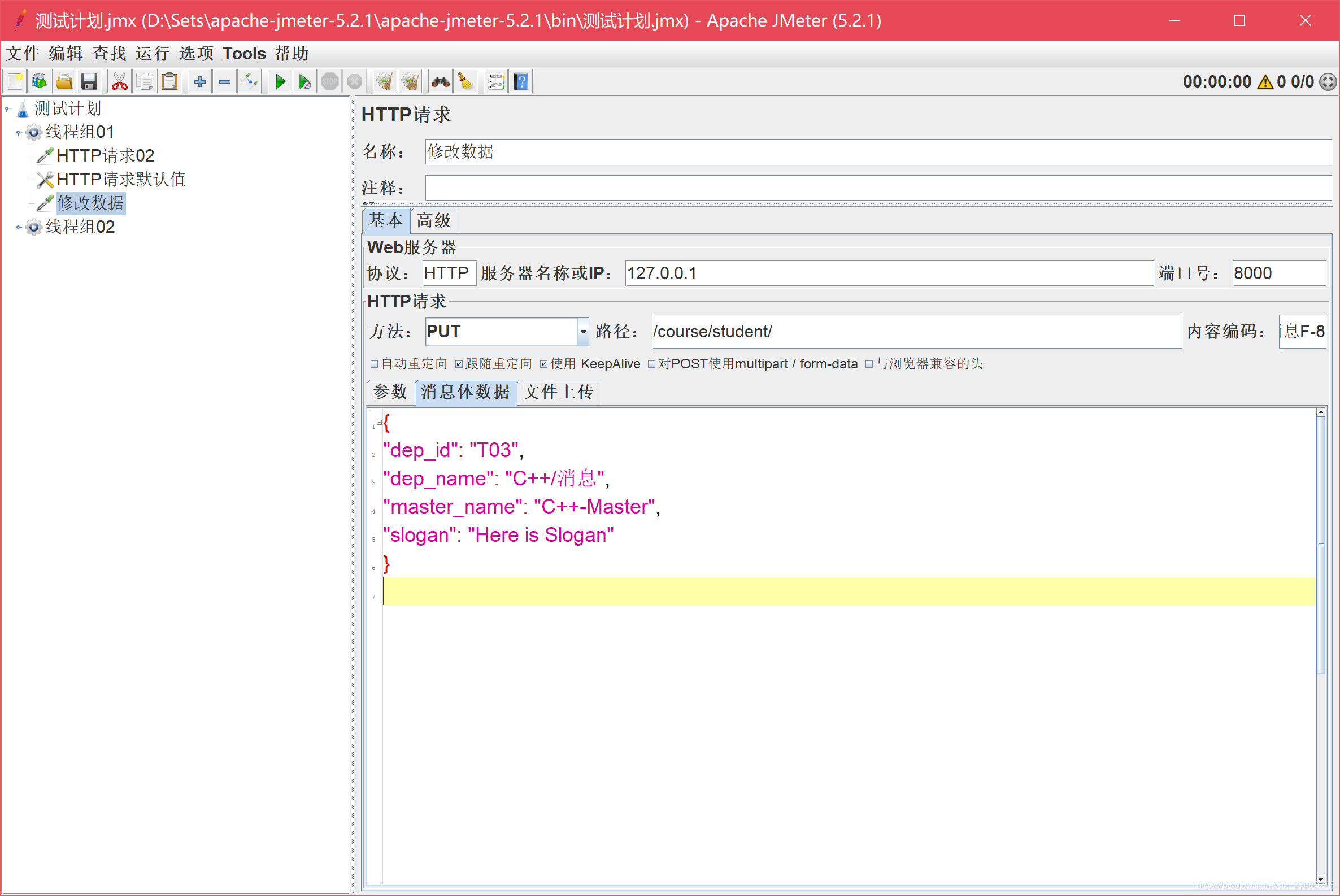The height and width of the screenshot is (896, 1340).
Task: Open the Templates icon in toolbar
Action: (40, 82)
